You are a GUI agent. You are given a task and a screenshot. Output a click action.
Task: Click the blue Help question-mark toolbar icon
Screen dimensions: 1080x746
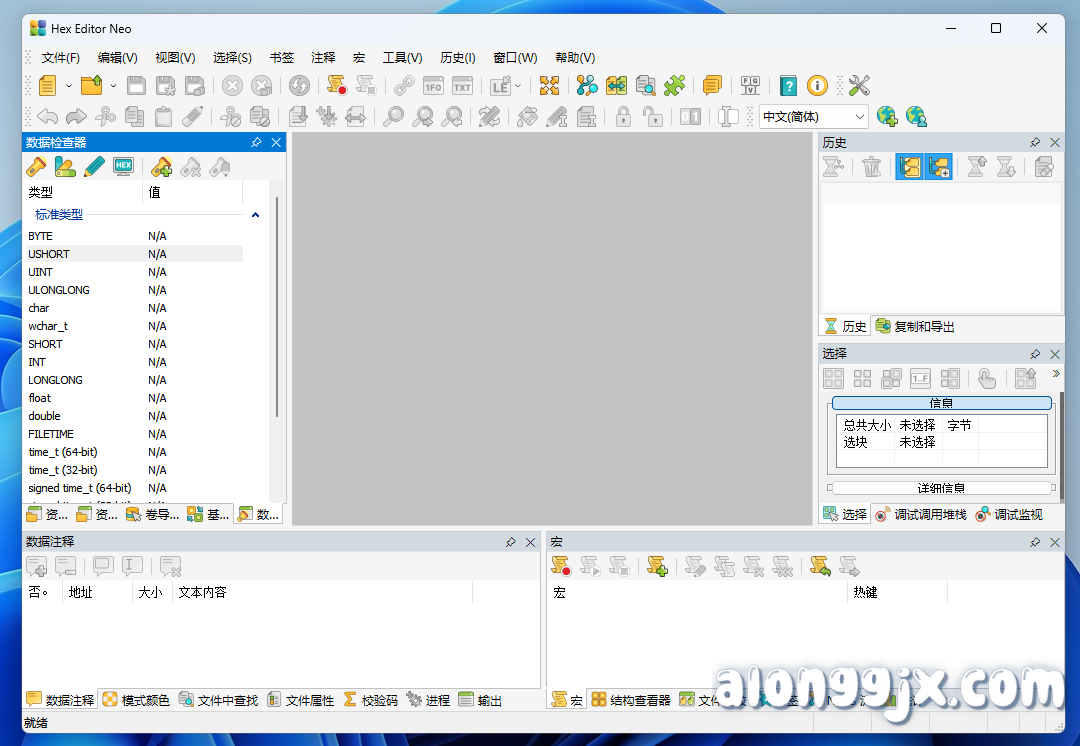coord(788,86)
